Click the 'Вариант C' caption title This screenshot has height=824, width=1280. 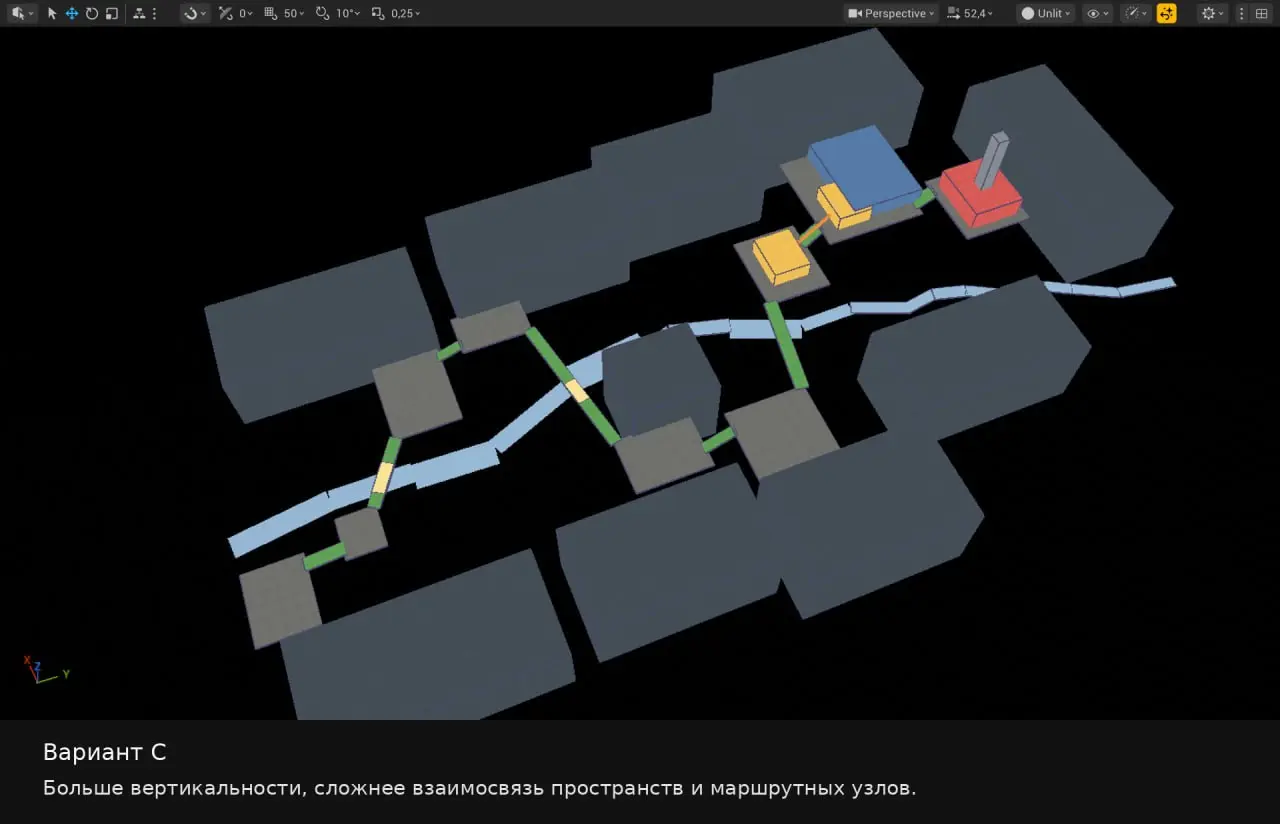[x=105, y=753]
